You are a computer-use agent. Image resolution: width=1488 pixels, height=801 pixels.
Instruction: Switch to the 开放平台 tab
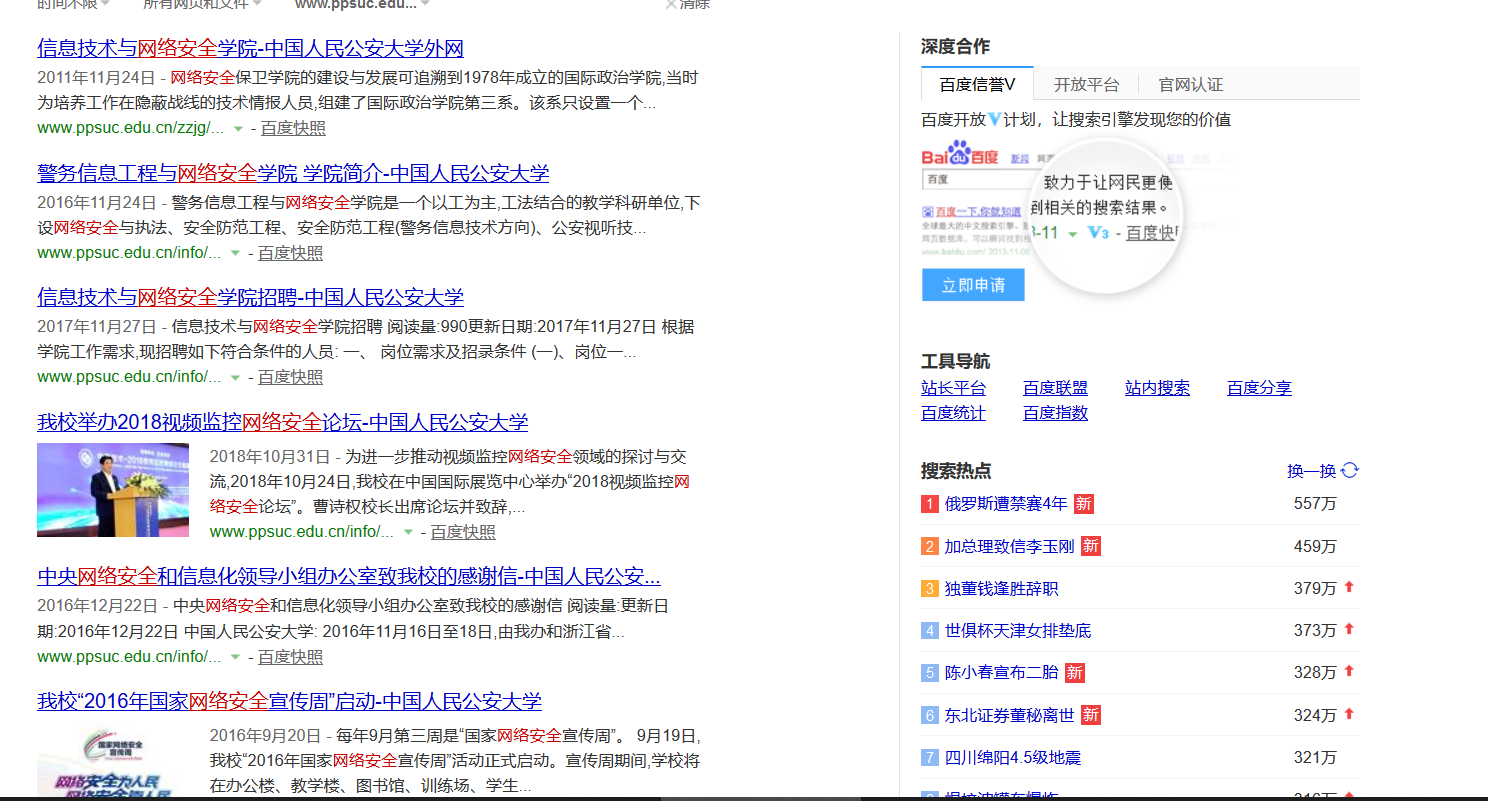point(1086,85)
